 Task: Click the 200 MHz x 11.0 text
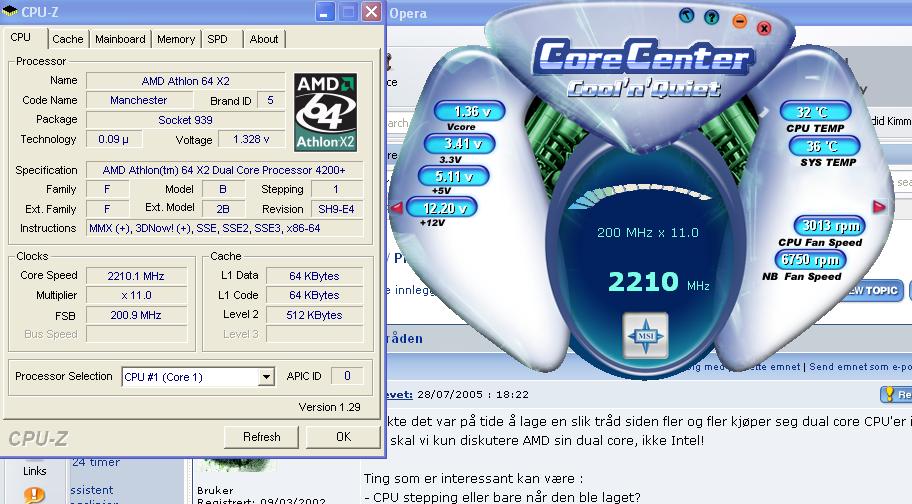click(x=647, y=233)
